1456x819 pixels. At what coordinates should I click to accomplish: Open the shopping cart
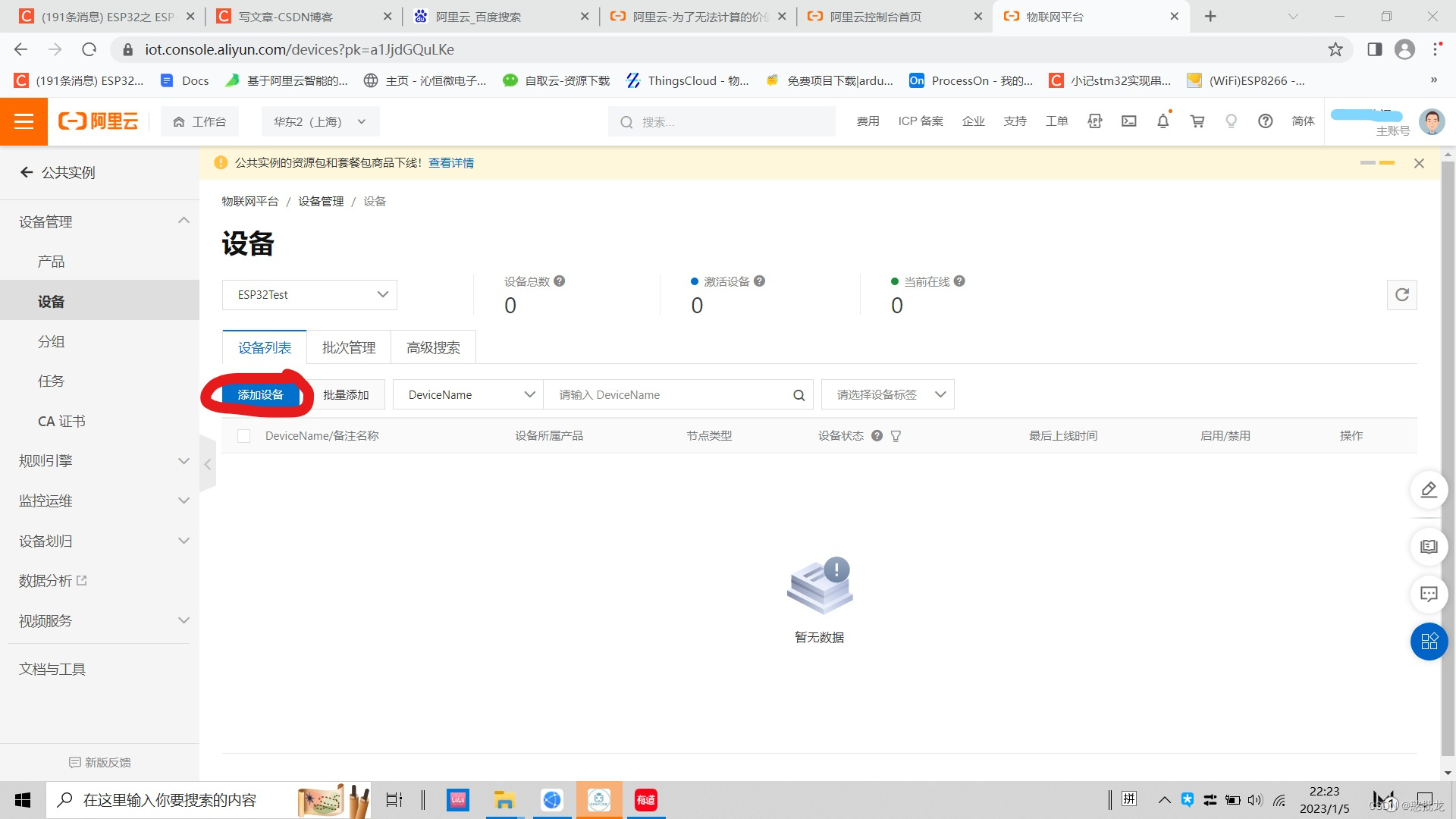pyautogui.click(x=1197, y=121)
